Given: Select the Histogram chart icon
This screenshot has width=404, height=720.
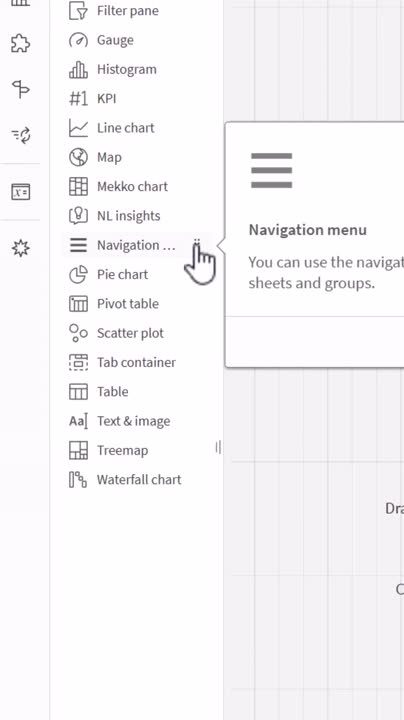Looking at the screenshot, I should [x=79, y=69].
